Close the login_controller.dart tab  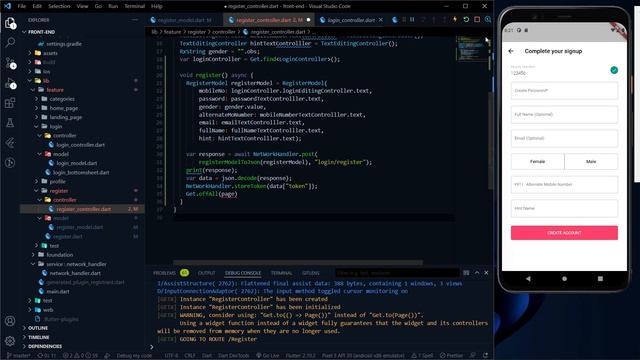click(381, 20)
